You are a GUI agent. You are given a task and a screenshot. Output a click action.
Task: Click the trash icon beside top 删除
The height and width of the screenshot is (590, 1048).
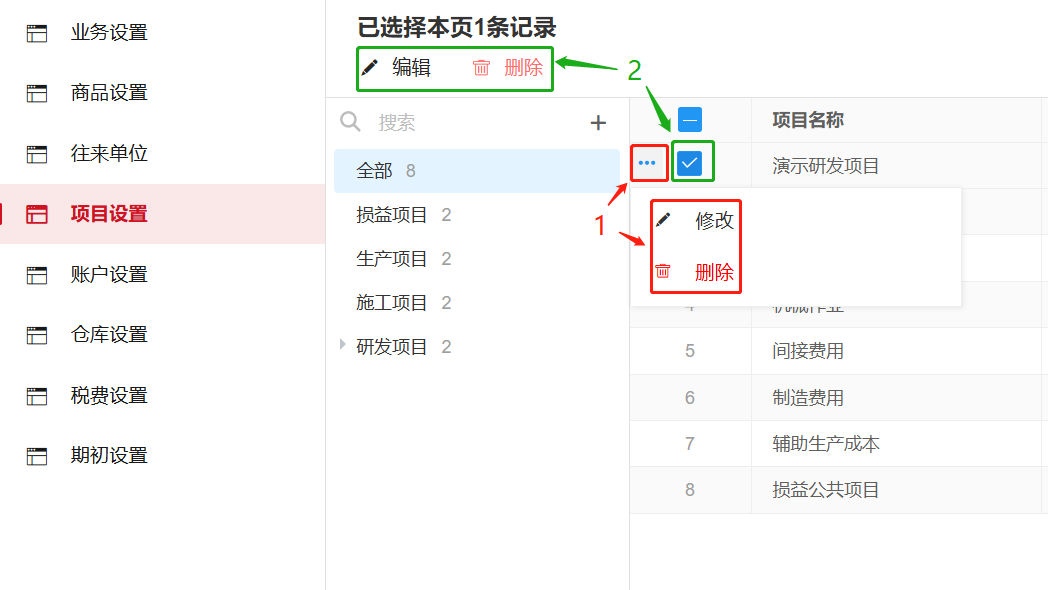pyautogui.click(x=482, y=68)
